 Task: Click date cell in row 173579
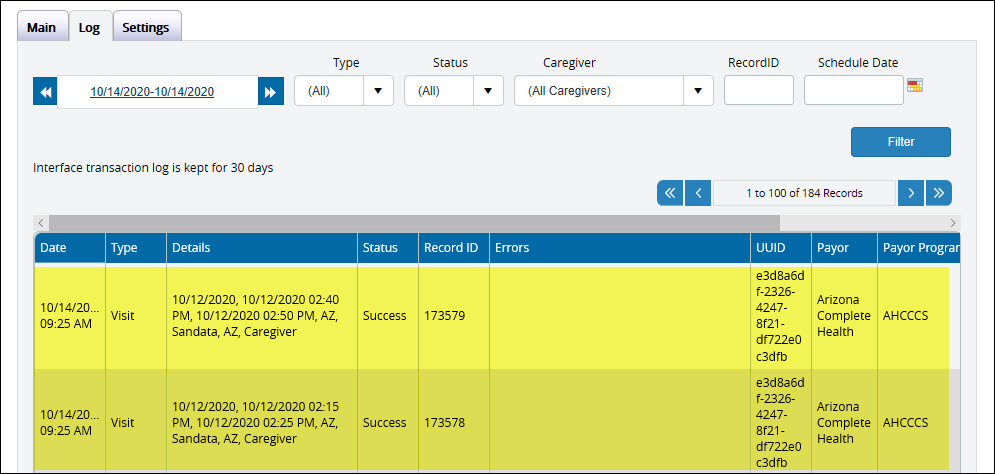[x=70, y=316]
